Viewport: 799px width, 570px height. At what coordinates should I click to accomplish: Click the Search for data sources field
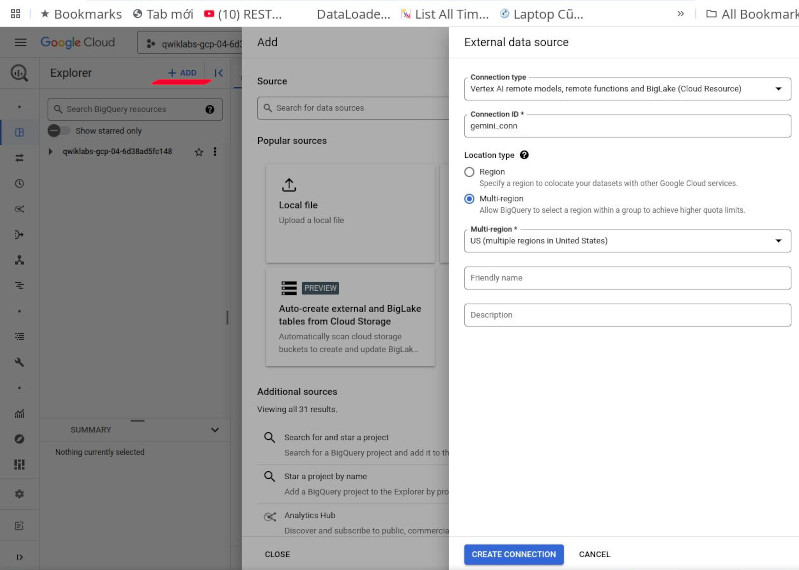pos(353,108)
